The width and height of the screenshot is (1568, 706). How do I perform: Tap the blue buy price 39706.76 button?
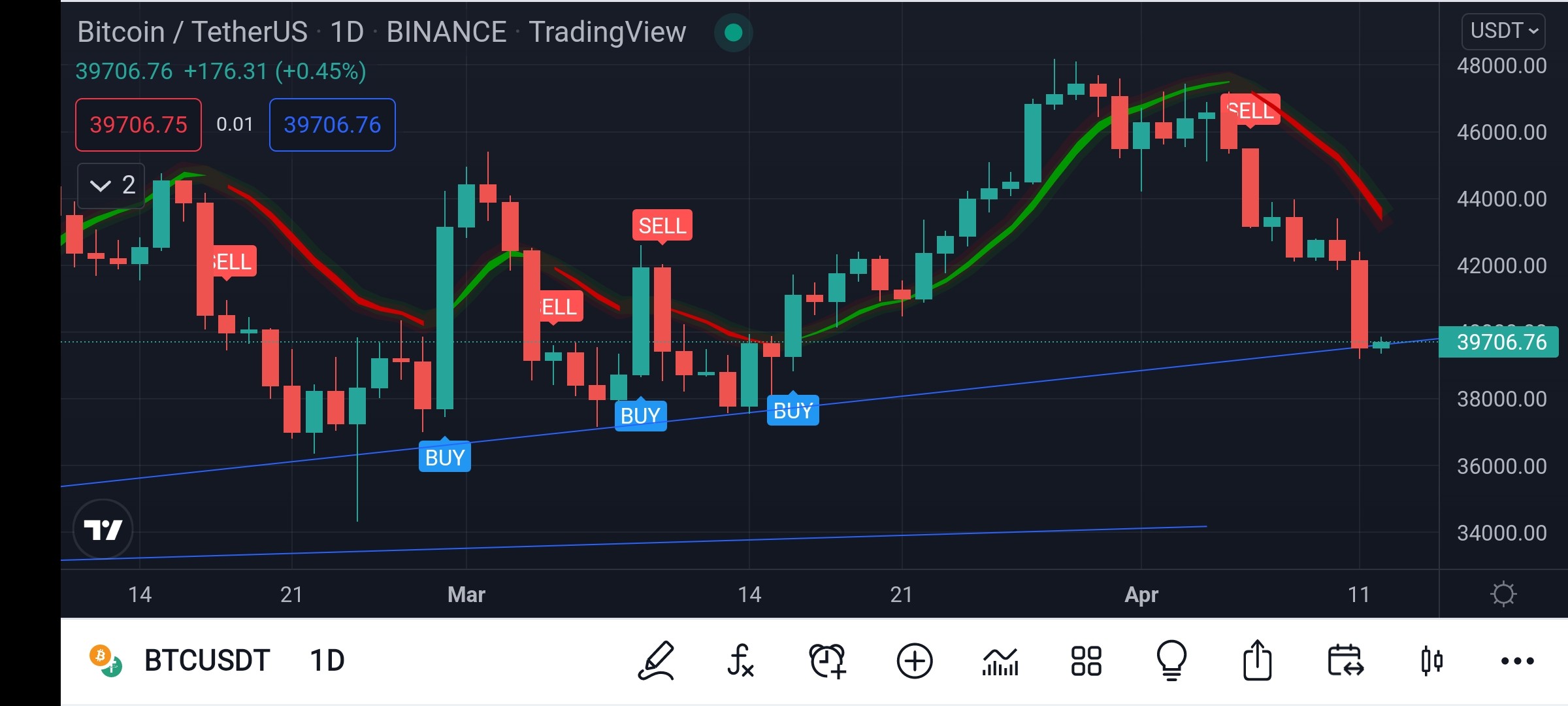click(333, 125)
